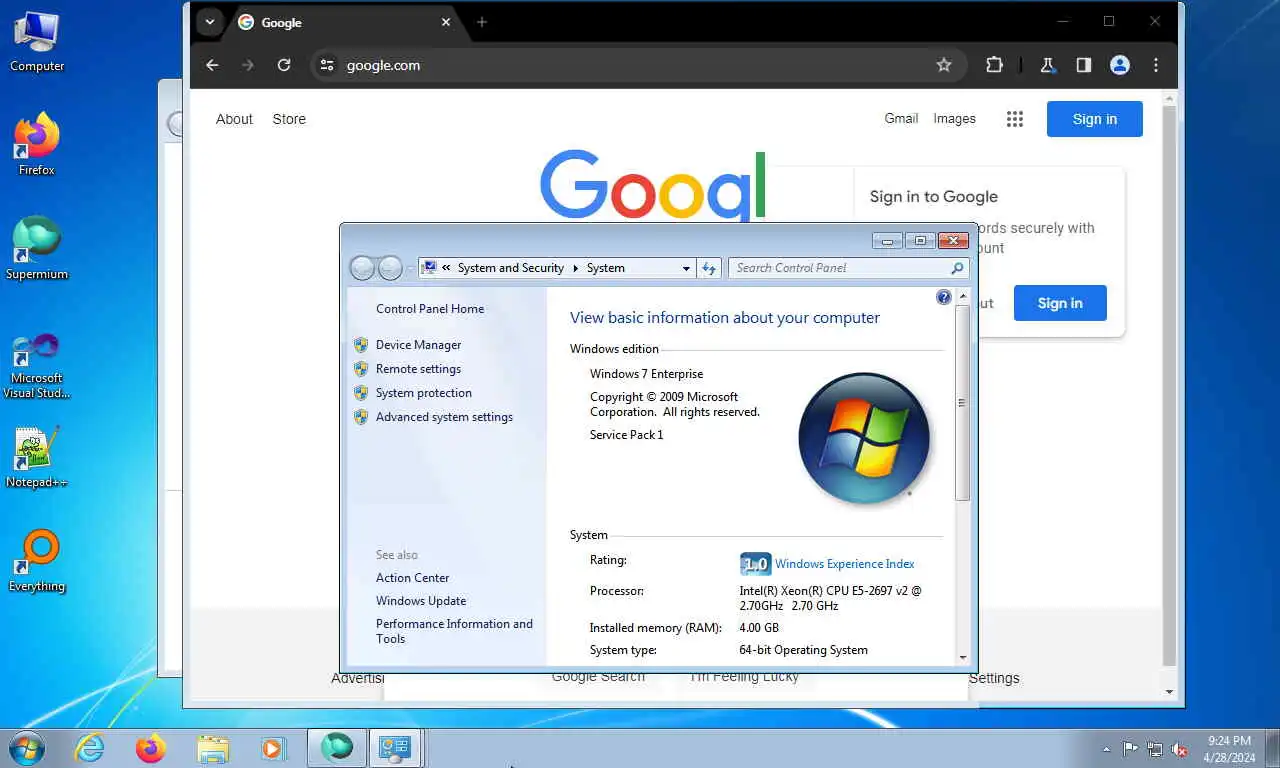Click System and Security breadcrumb

(511, 268)
